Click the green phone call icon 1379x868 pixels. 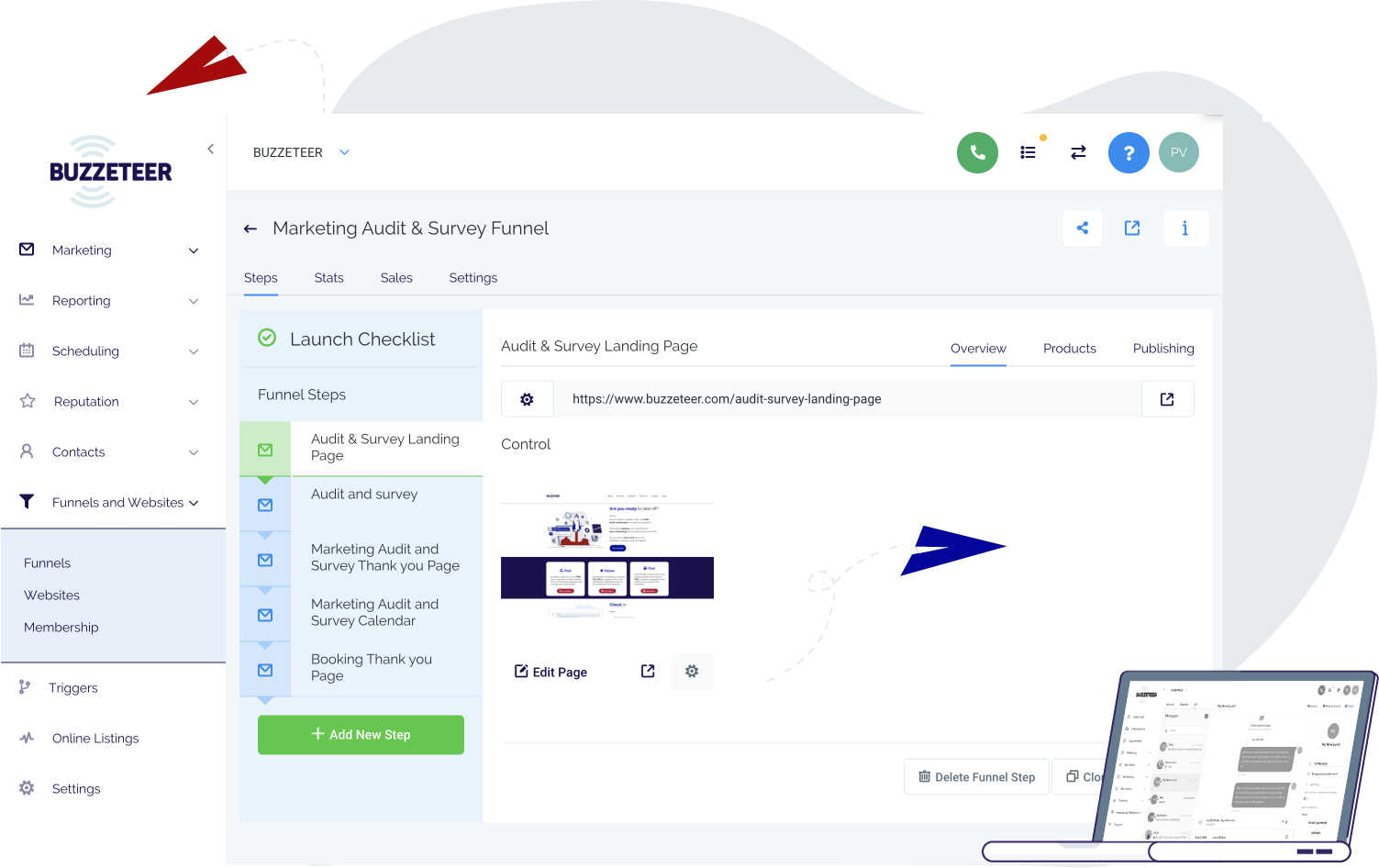tap(977, 152)
